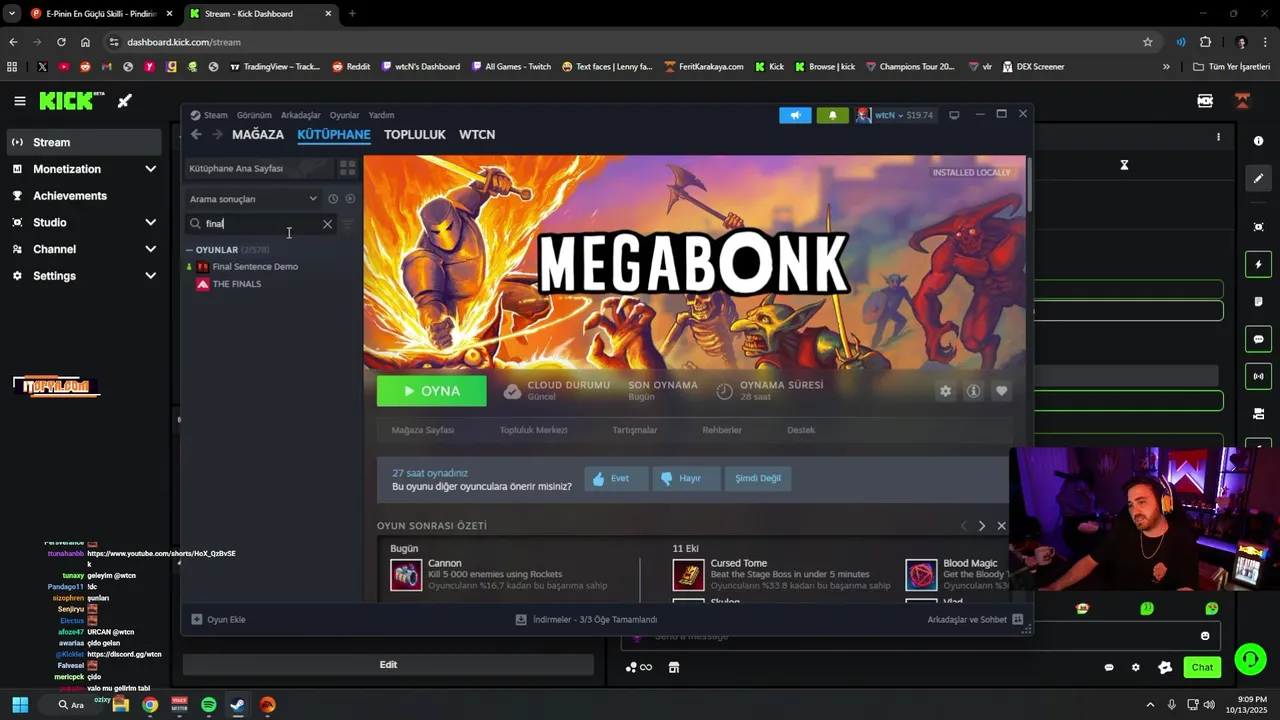Go to next post-game summary
The height and width of the screenshot is (720, 1280).
[982, 526]
